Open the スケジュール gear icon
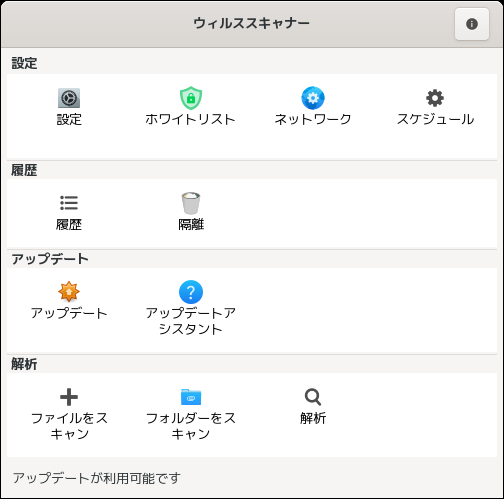504x499 pixels. 435,98
